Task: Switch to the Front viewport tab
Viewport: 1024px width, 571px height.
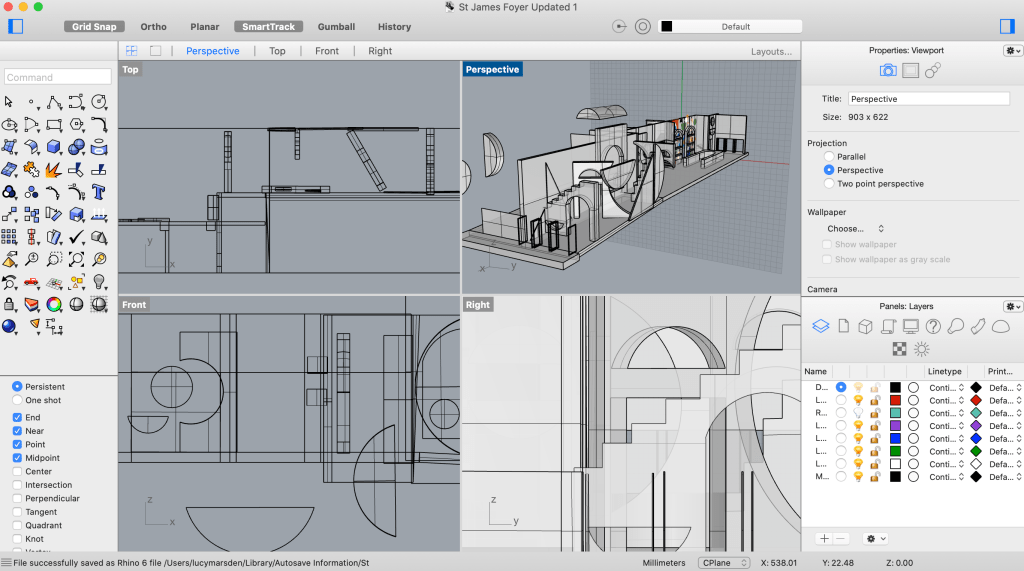Action: [x=327, y=51]
